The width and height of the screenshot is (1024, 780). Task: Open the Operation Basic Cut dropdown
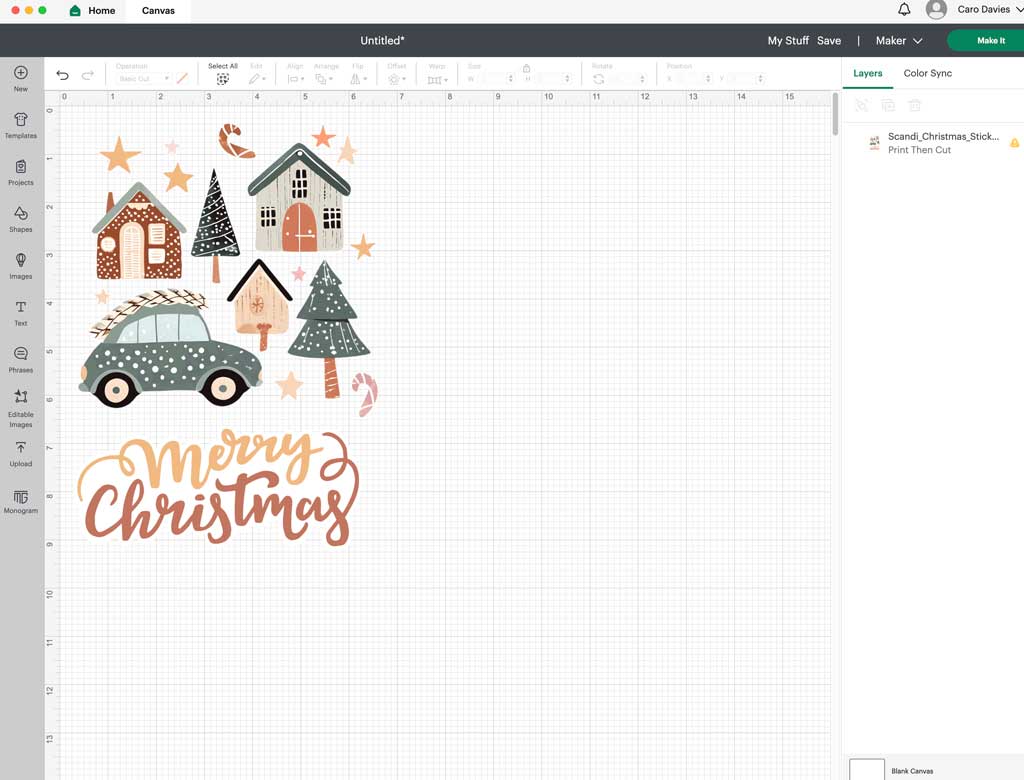pyautogui.click(x=143, y=78)
